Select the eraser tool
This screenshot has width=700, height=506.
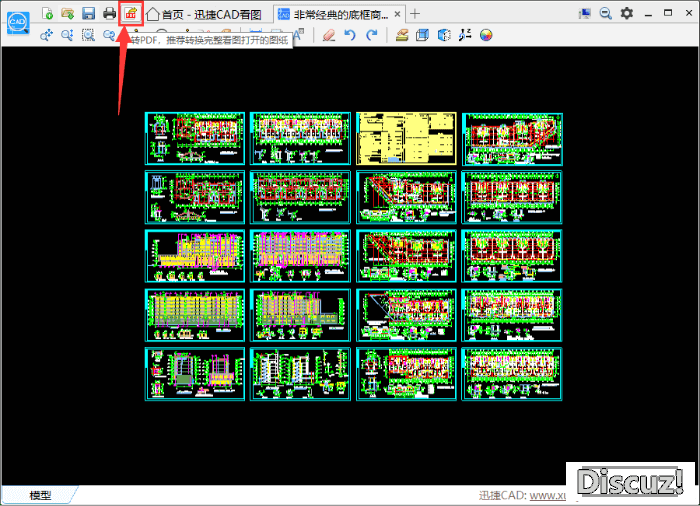coord(329,35)
